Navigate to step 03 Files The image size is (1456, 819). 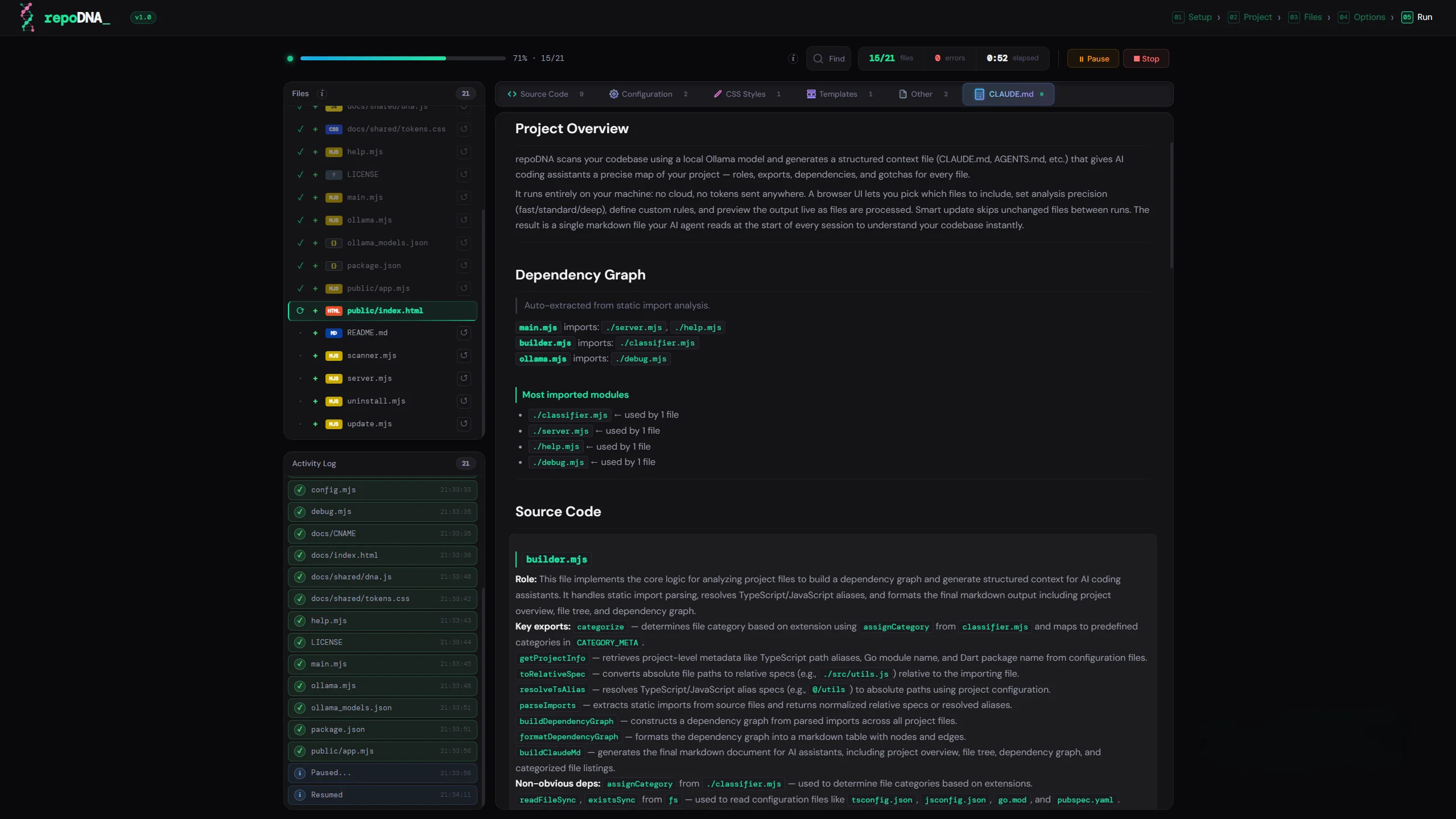point(1305,17)
